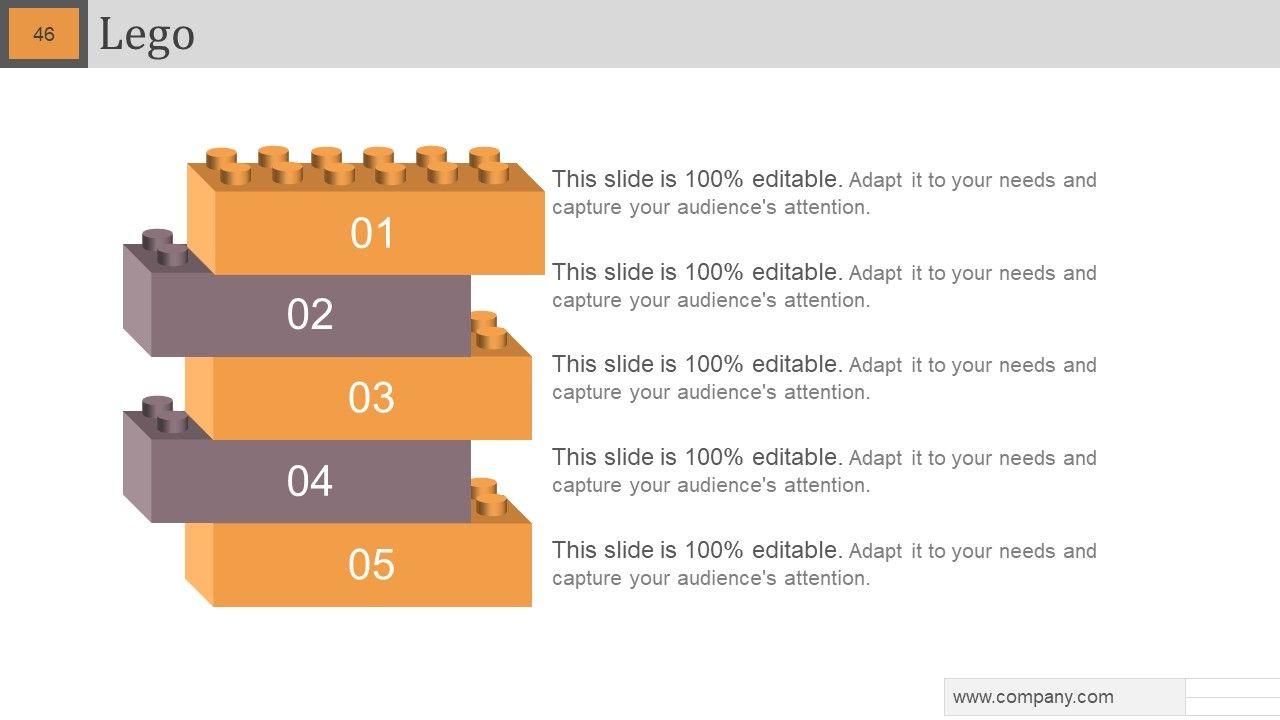Viewport: 1280px width, 720px height.
Task: Select the purple studs on brick 02
Action: (x=165, y=248)
